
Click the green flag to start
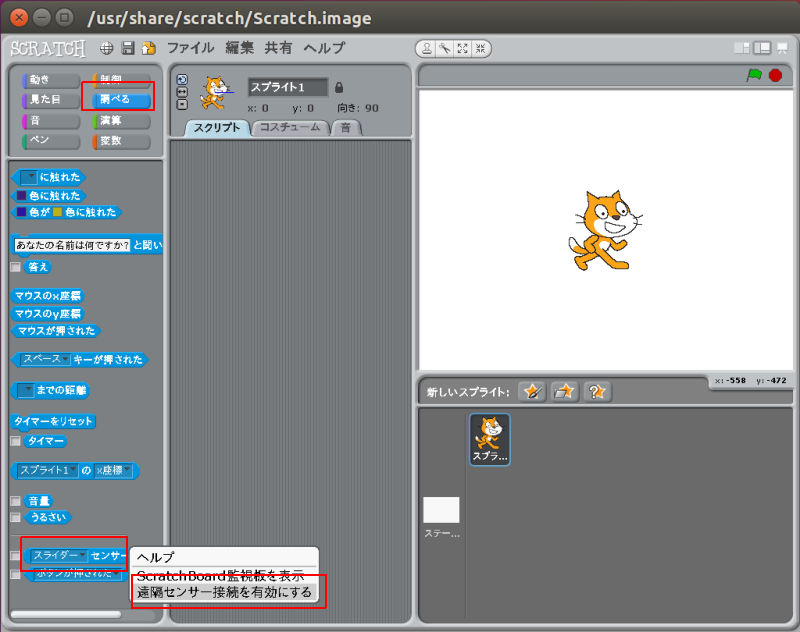[754, 75]
